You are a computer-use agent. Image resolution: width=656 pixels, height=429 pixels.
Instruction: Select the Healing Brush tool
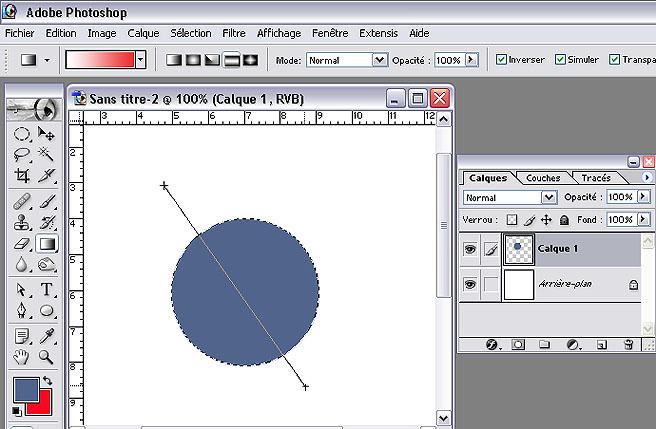click(22, 201)
